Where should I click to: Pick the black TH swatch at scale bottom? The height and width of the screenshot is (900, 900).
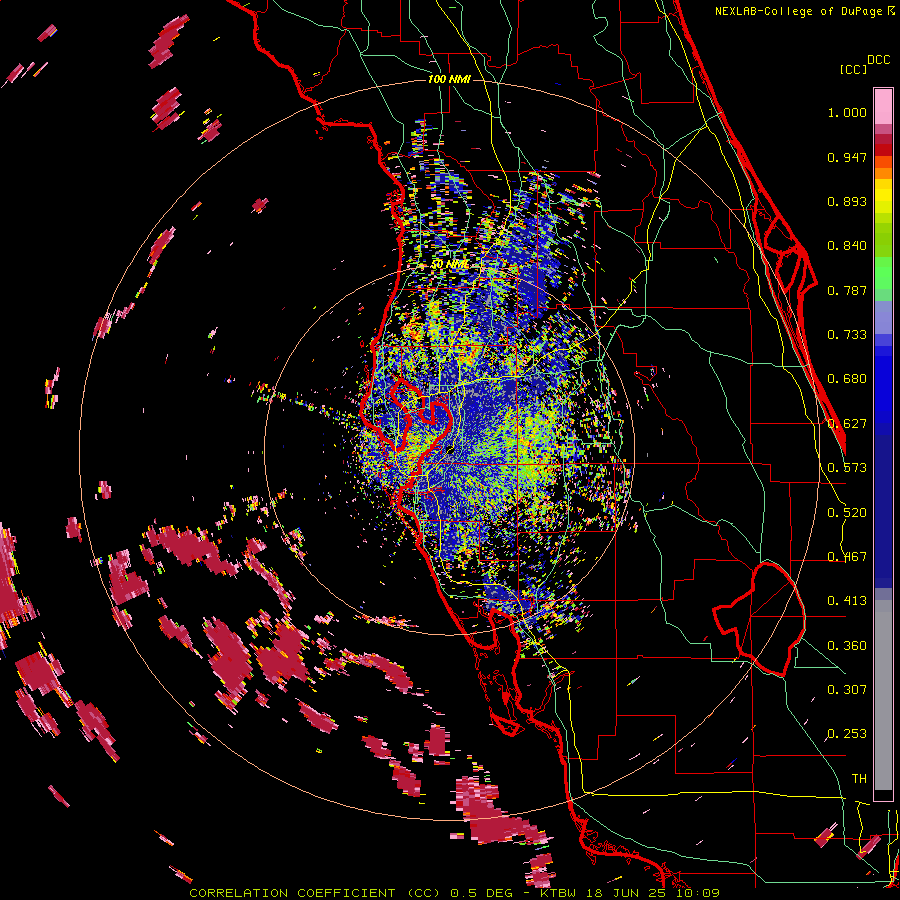pyautogui.click(x=883, y=796)
